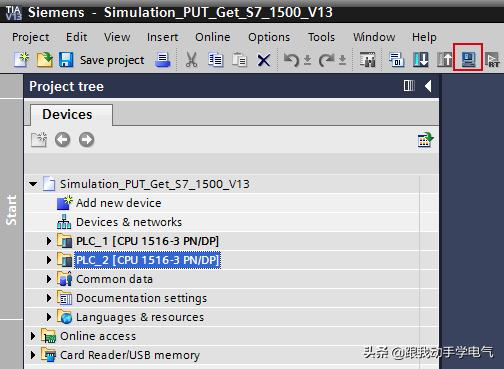Collapse the Simulation_PUT_Get_S7_1500_V13 project node

click(33, 184)
